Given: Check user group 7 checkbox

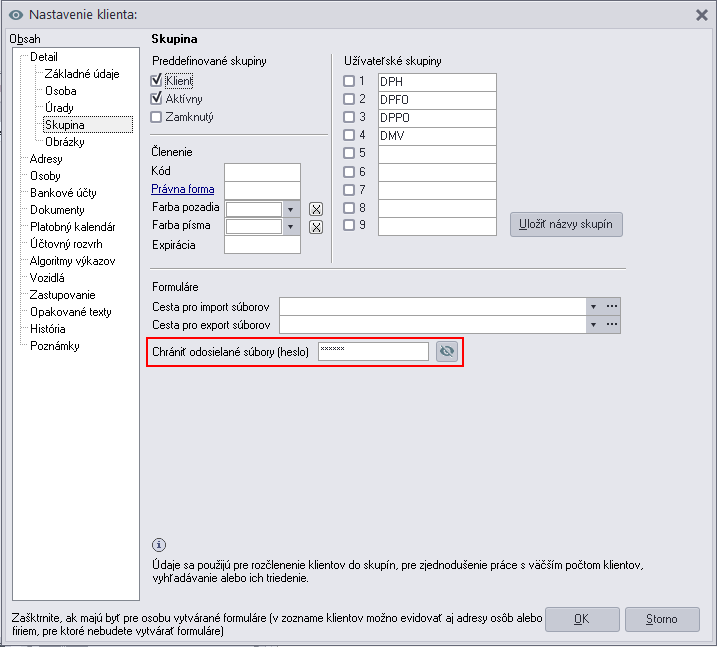Looking at the screenshot, I should (349, 189).
